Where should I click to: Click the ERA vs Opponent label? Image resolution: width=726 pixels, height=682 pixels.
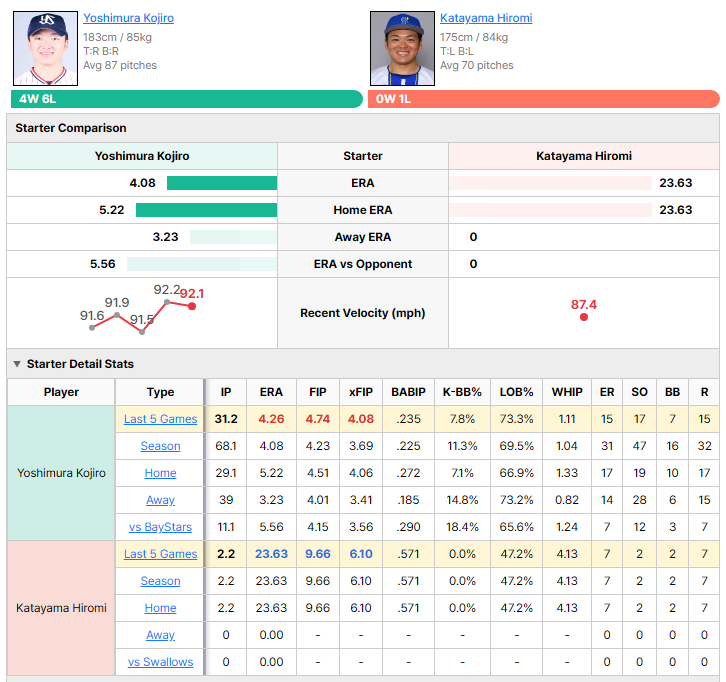click(x=363, y=264)
